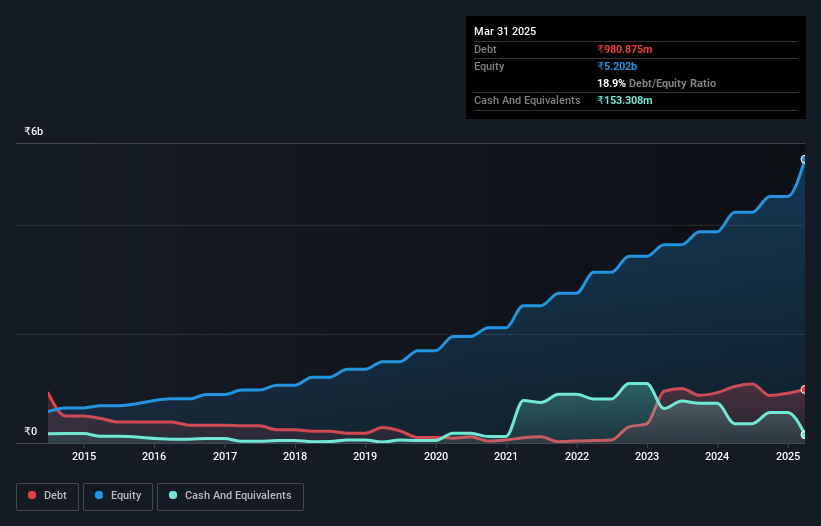
Task: Click the ₹980.875m debt value
Action: pyautogui.click(x=625, y=49)
